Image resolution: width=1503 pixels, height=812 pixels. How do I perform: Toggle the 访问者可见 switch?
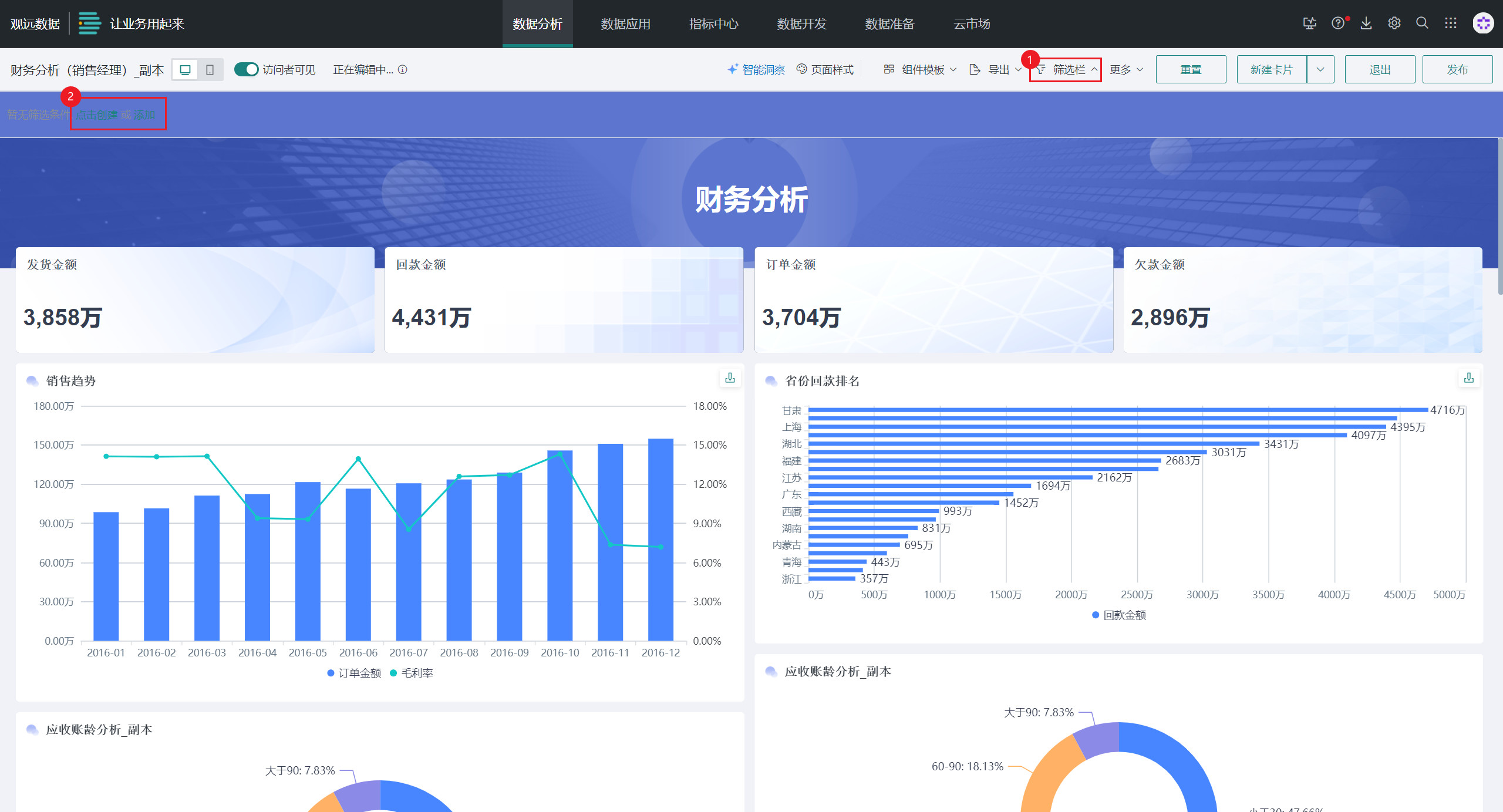[246, 70]
